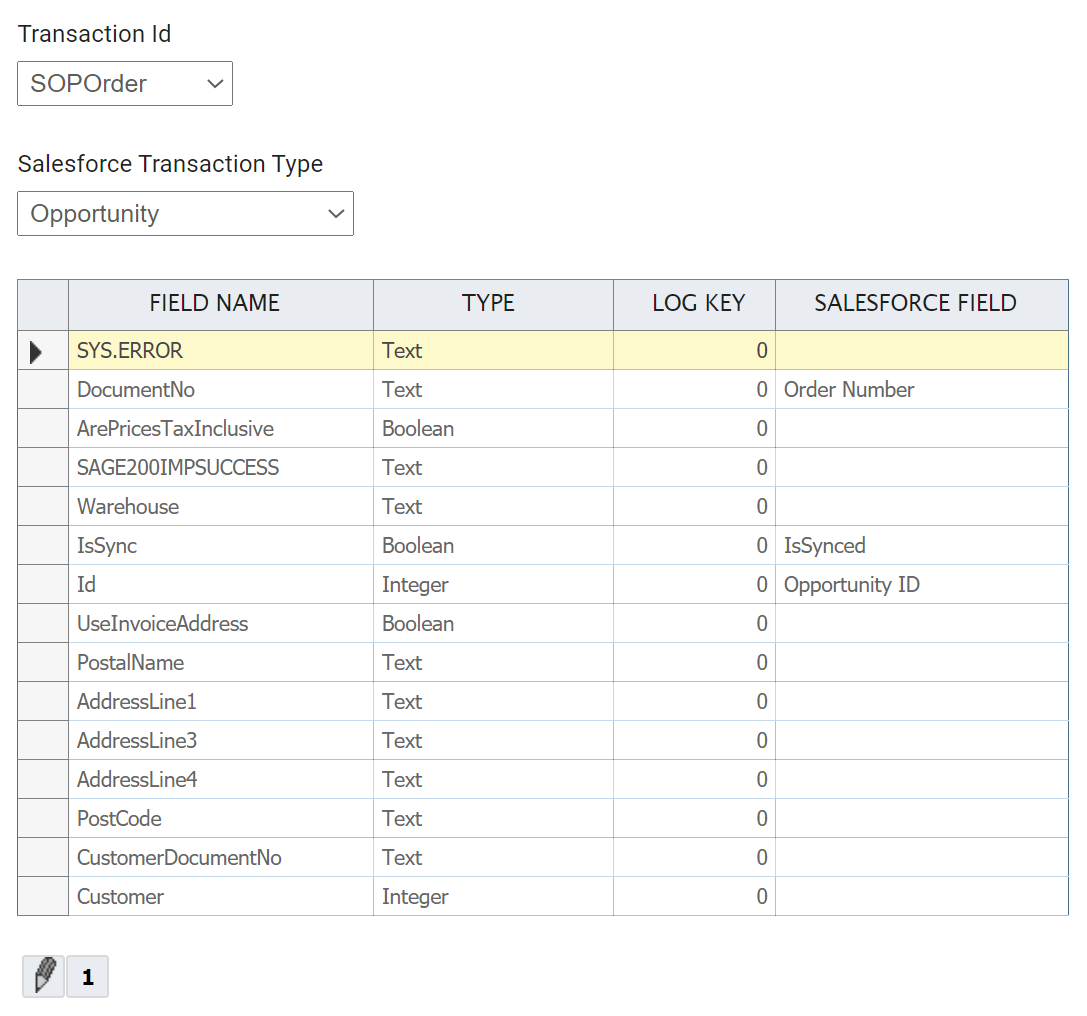1087x1016 pixels.
Task: Select the IsSynced Salesforce field cell
Action: [x=825, y=546]
